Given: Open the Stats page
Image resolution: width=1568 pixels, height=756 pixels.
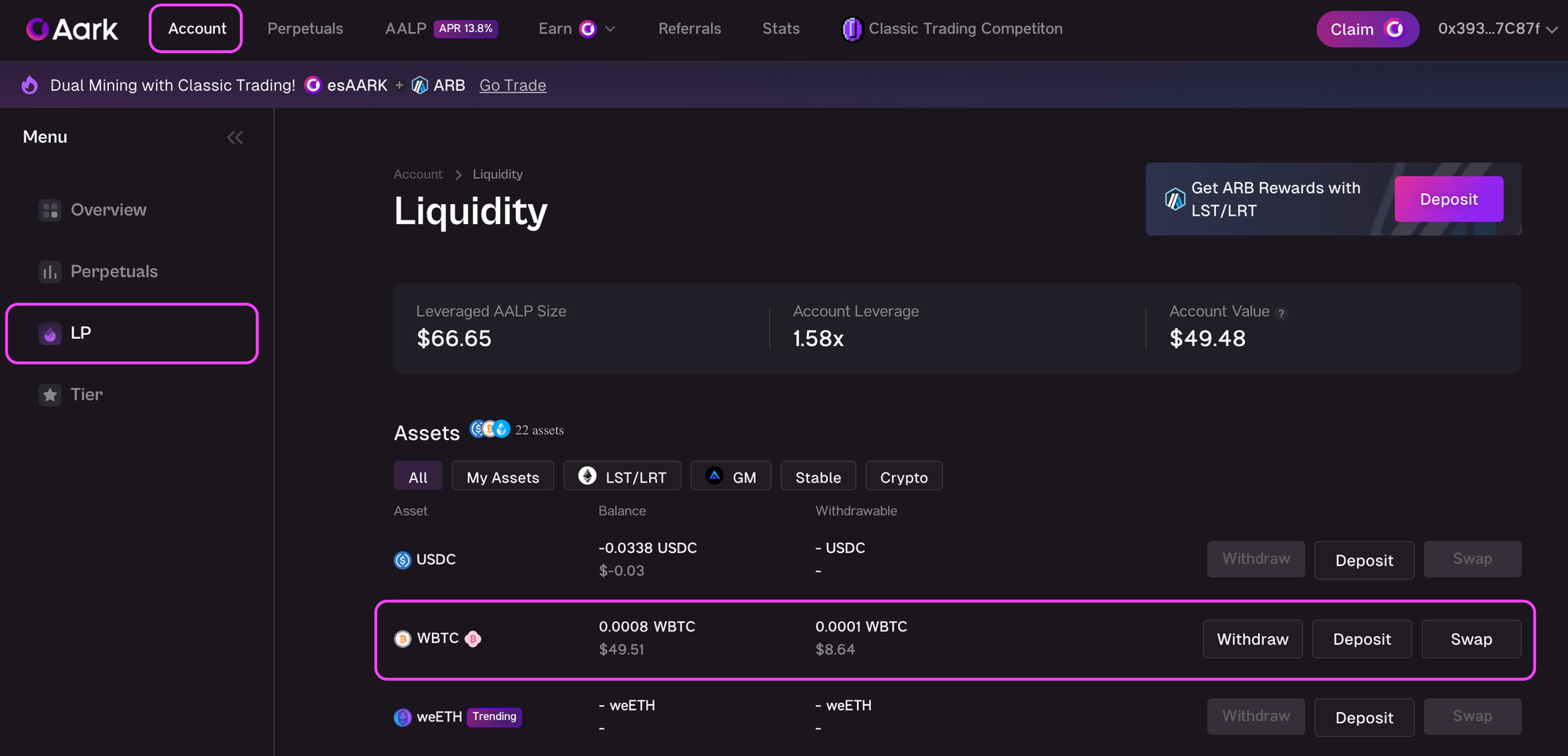Looking at the screenshot, I should [781, 28].
